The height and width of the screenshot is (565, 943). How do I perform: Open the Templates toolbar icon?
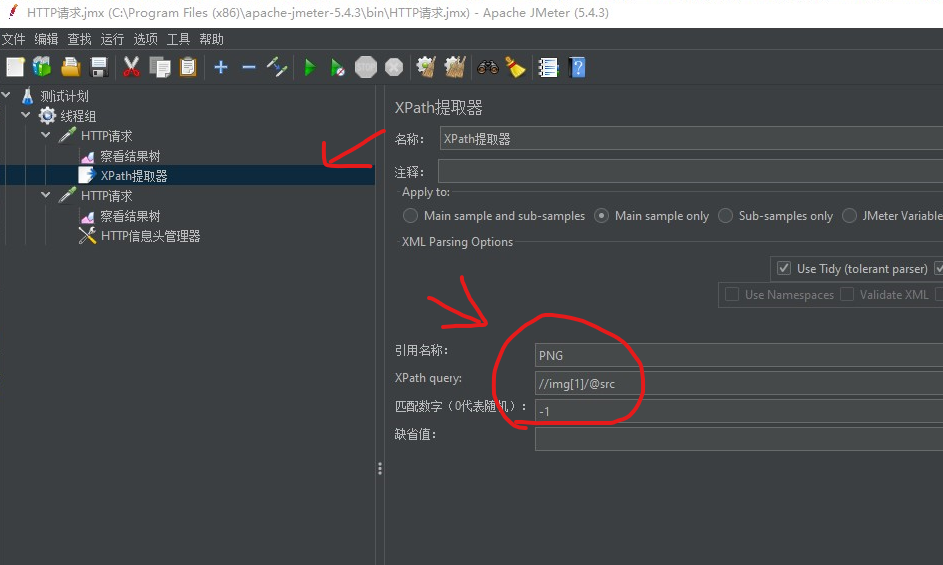[x=42, y=67]
